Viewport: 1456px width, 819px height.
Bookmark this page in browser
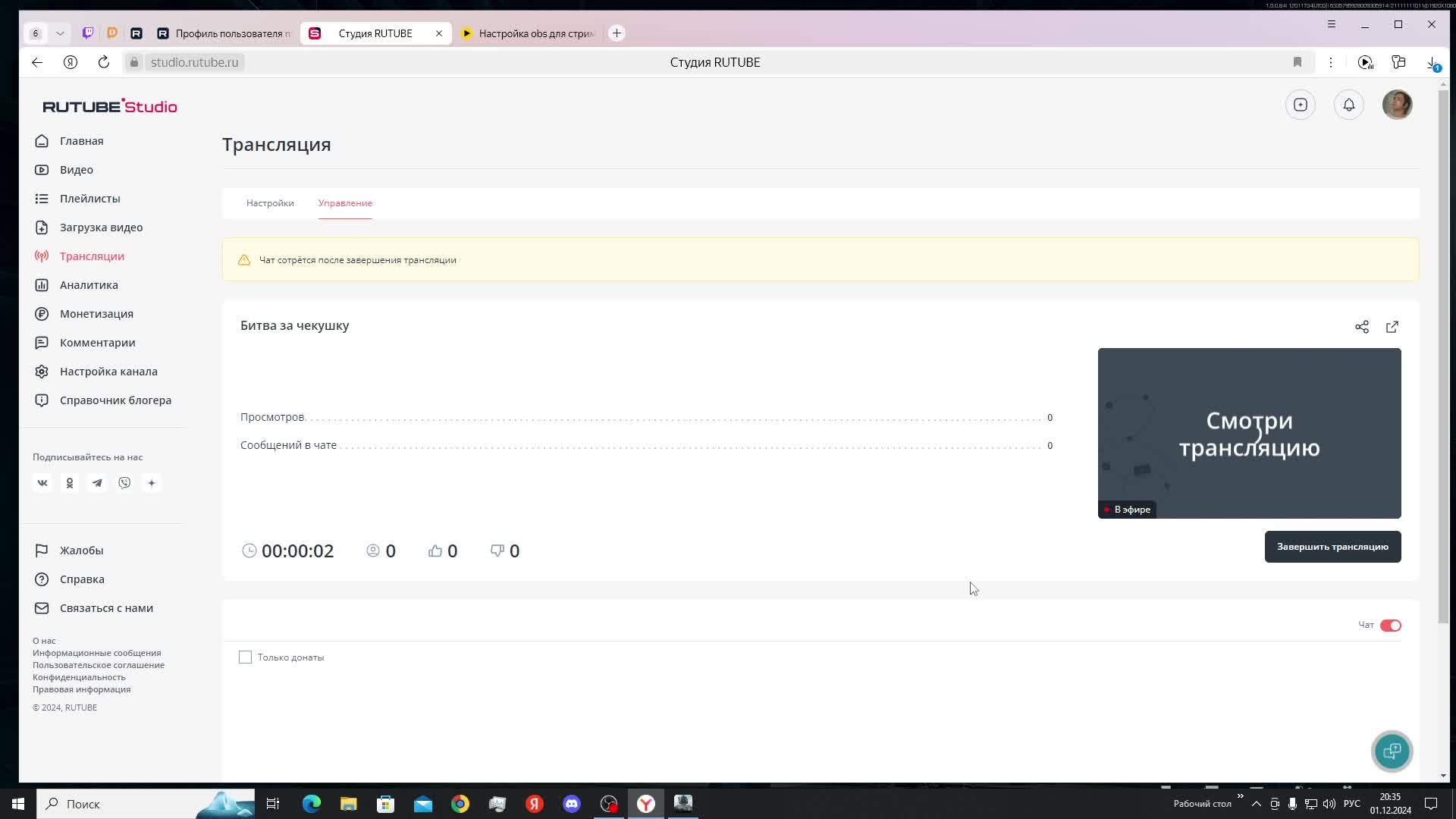(x=1298, y=62)
